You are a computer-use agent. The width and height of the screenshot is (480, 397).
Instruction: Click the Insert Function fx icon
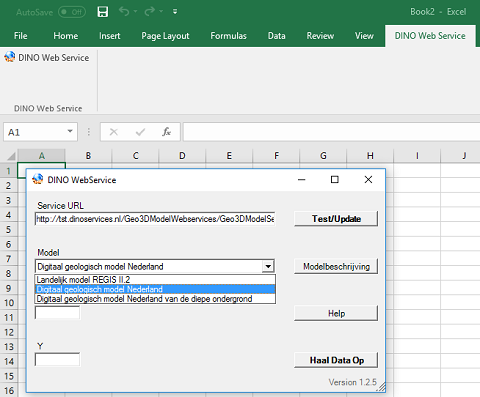[x=166, y=132]
